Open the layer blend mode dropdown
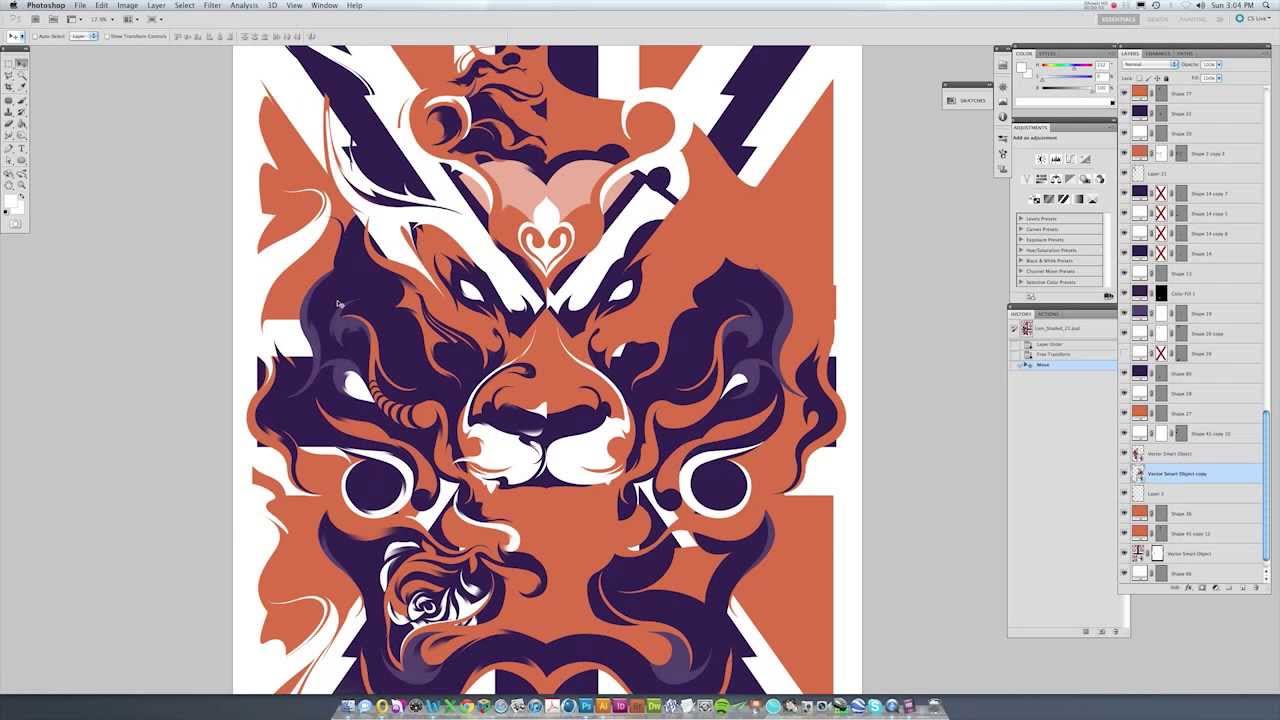The height and width of the screenshot is (720, 1280). point(1149,64)
